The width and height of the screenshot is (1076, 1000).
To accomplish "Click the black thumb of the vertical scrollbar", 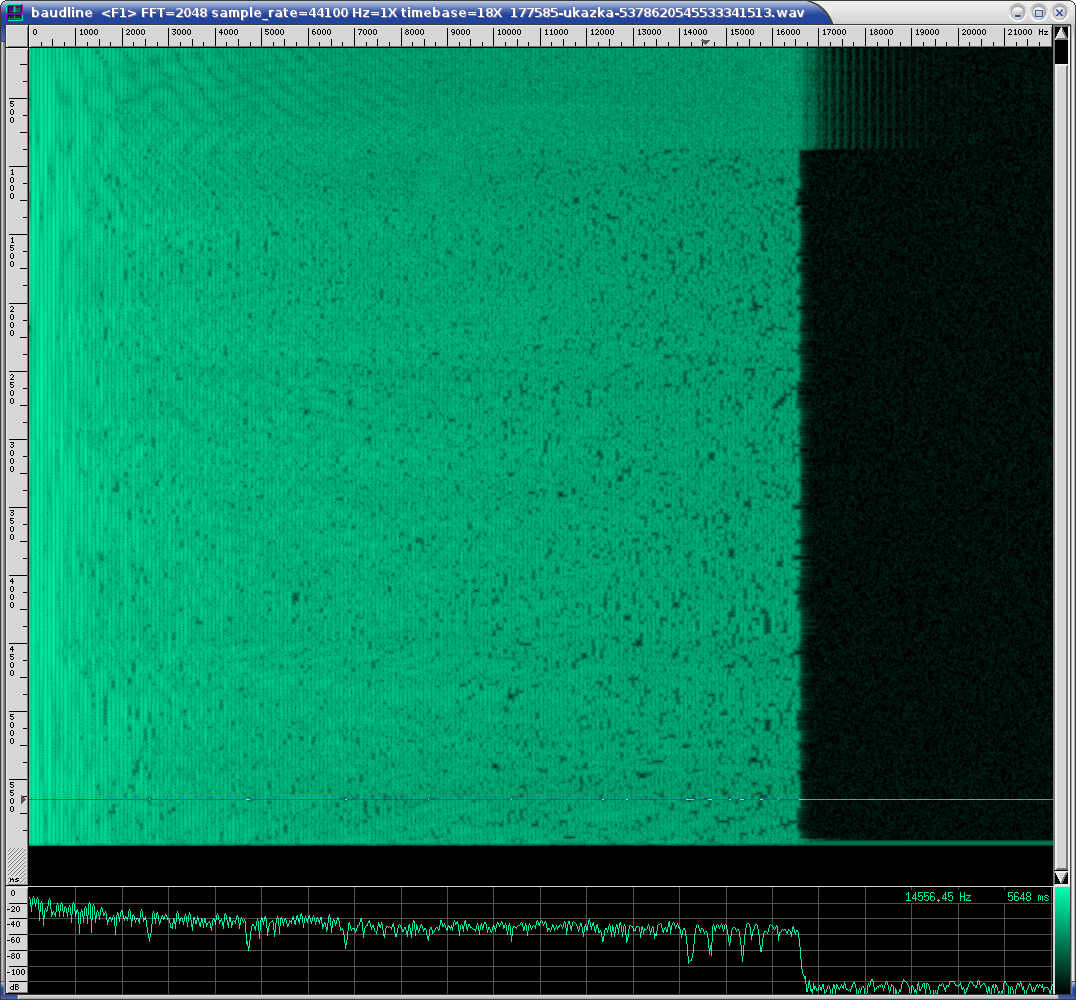I will tap(1061, 53).
